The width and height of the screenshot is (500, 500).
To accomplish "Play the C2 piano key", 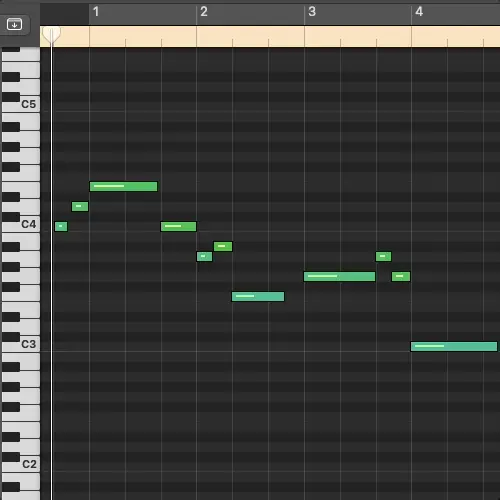I will click(28, 465).
